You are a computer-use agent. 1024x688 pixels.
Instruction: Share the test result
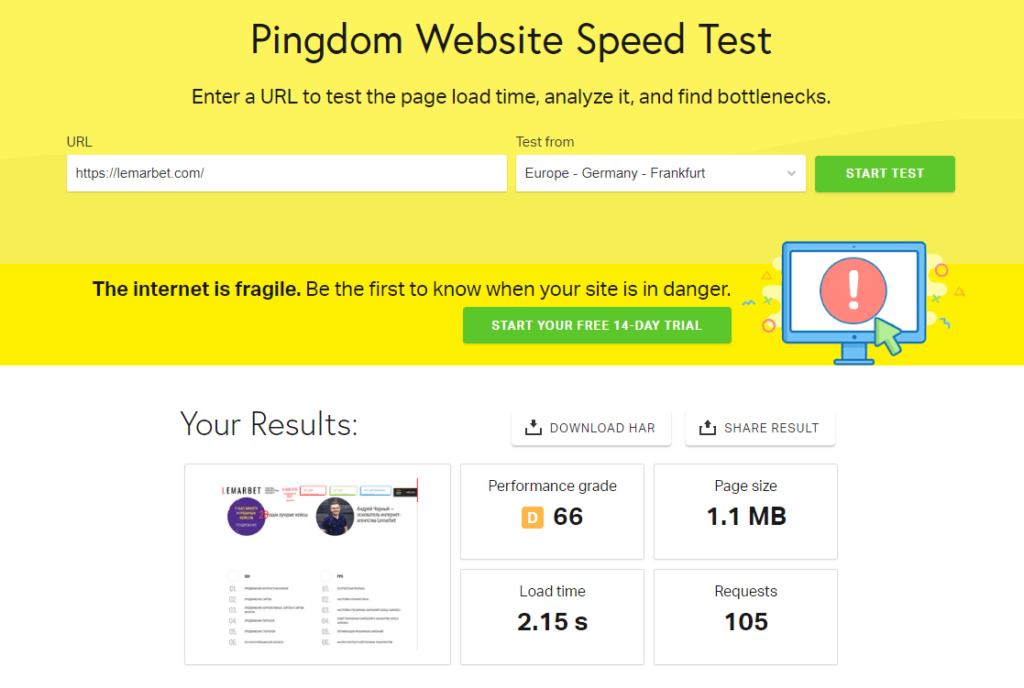coord(760,428)
